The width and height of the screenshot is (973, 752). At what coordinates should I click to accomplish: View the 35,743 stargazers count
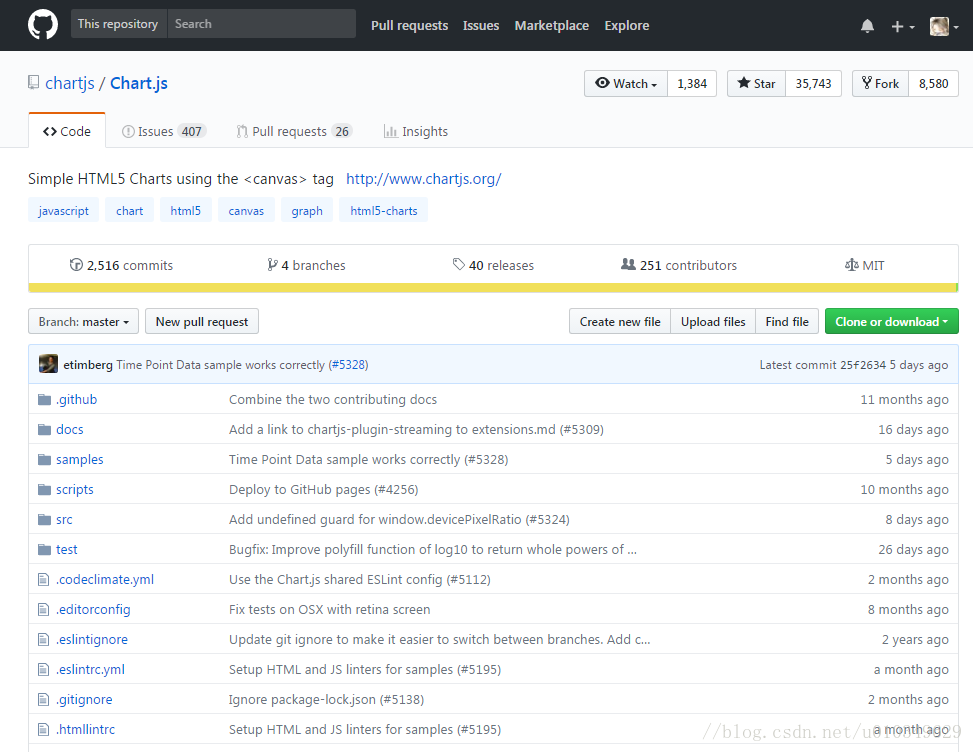814,84
